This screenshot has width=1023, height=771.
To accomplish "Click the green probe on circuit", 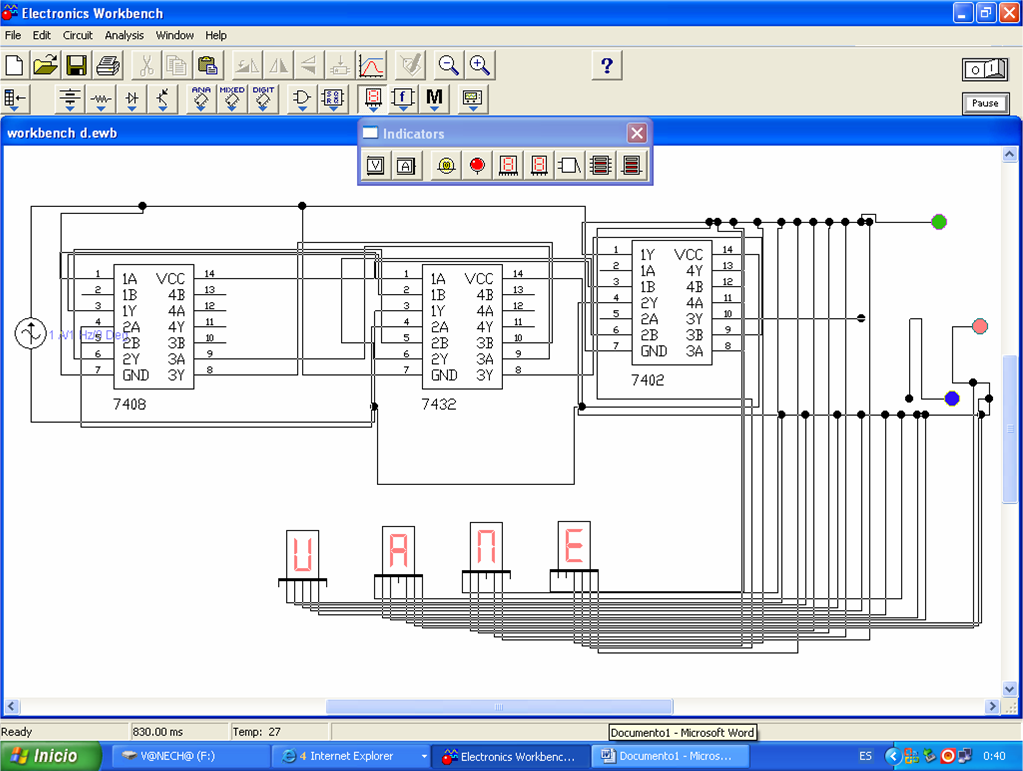I will tap(939, 222).
